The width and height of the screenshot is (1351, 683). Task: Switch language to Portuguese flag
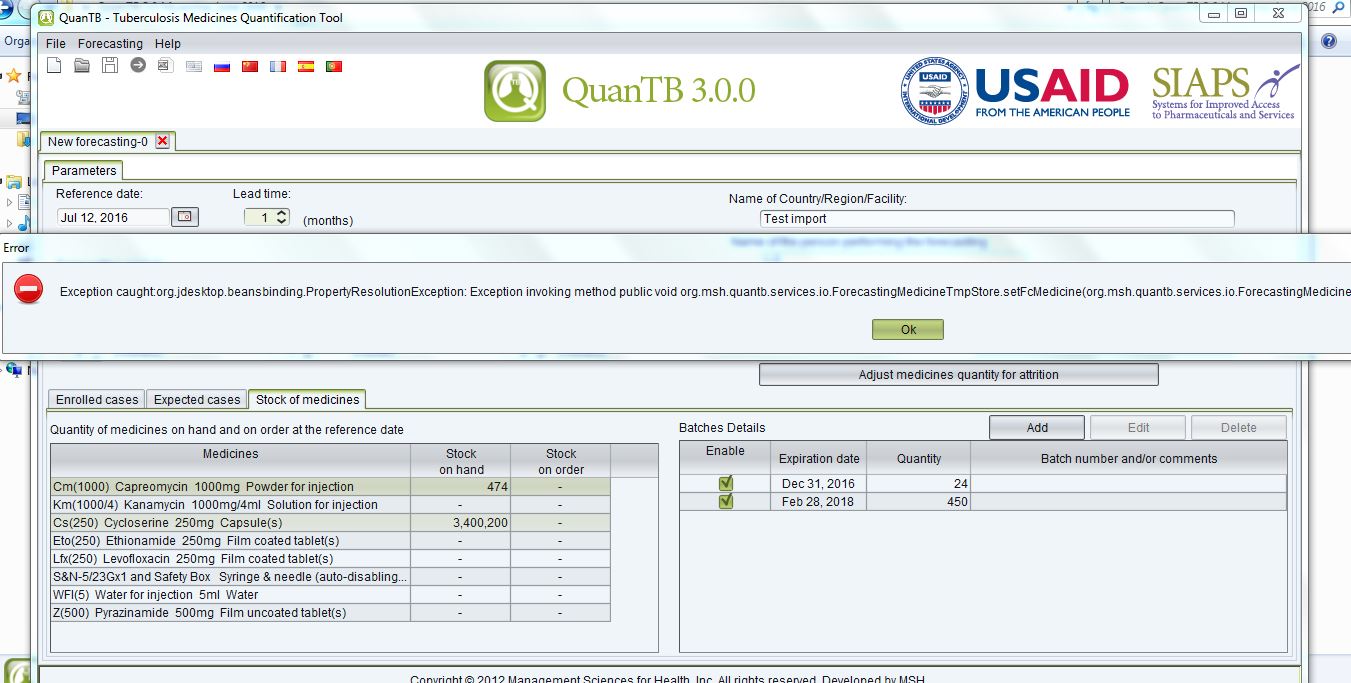click(334, 66)
